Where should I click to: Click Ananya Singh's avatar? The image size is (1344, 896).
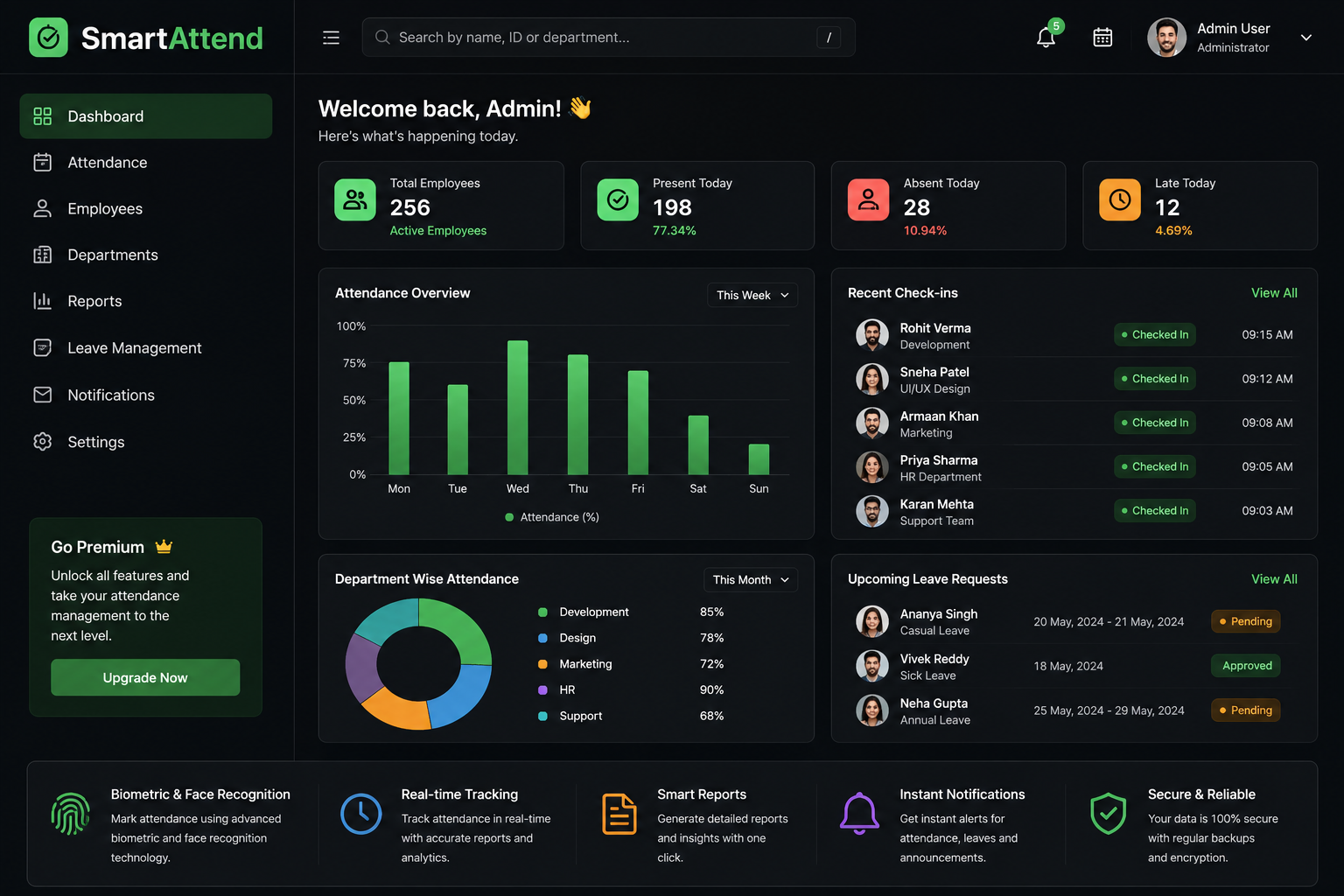pyautogui.click(x=872, y=621)
